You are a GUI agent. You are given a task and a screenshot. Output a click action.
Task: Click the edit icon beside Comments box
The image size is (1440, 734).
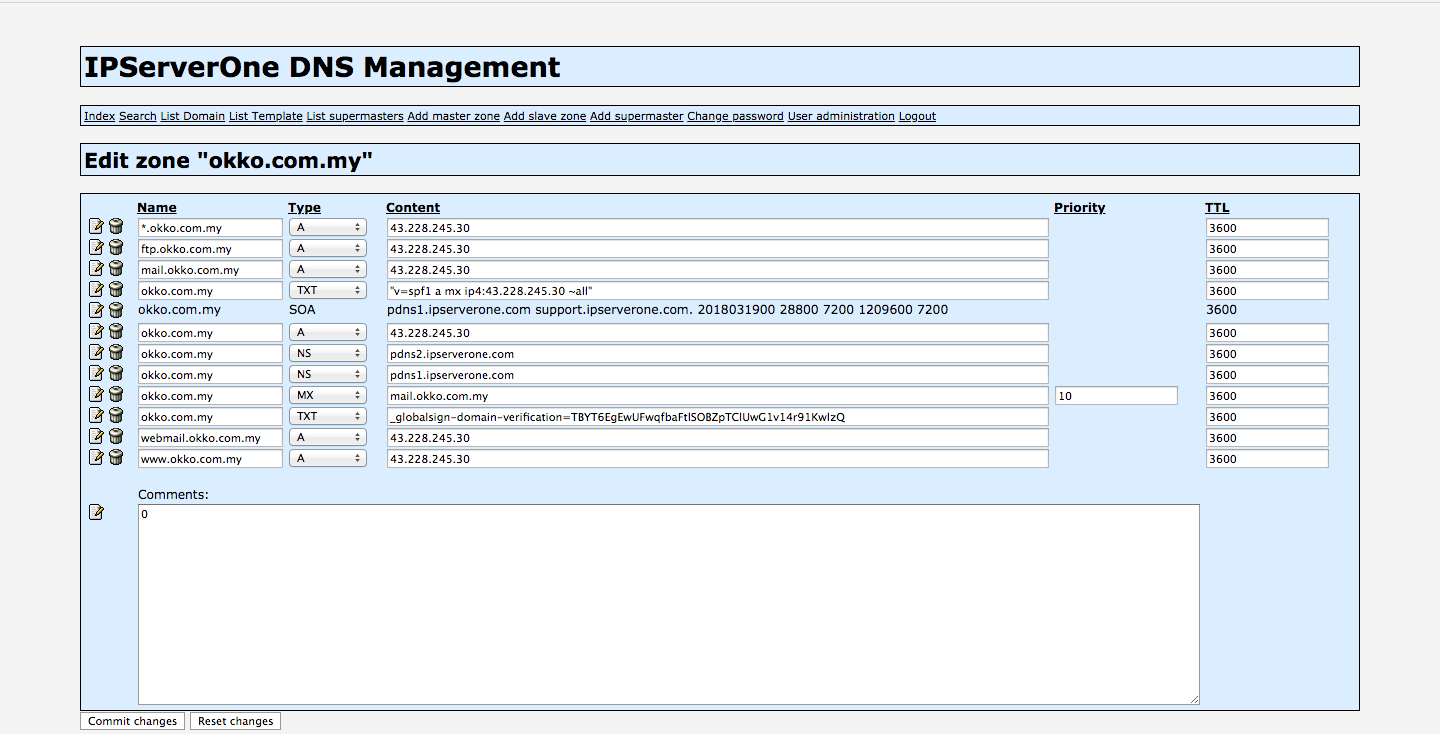point(96,513)
